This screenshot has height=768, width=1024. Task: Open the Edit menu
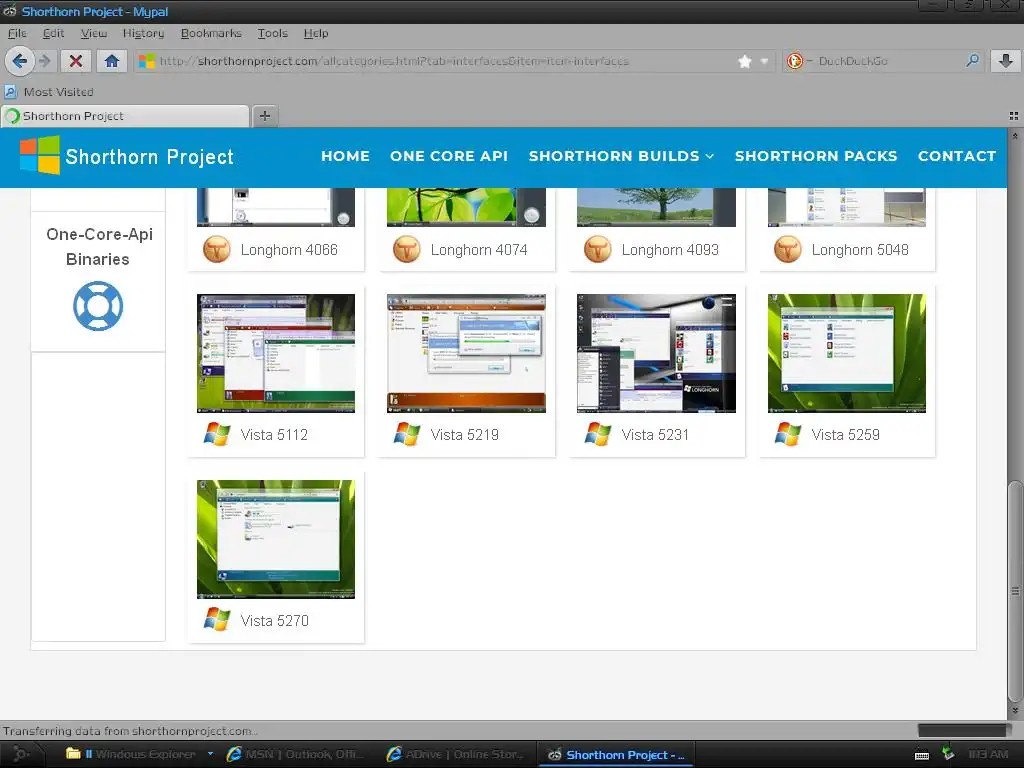click(53, 33)
